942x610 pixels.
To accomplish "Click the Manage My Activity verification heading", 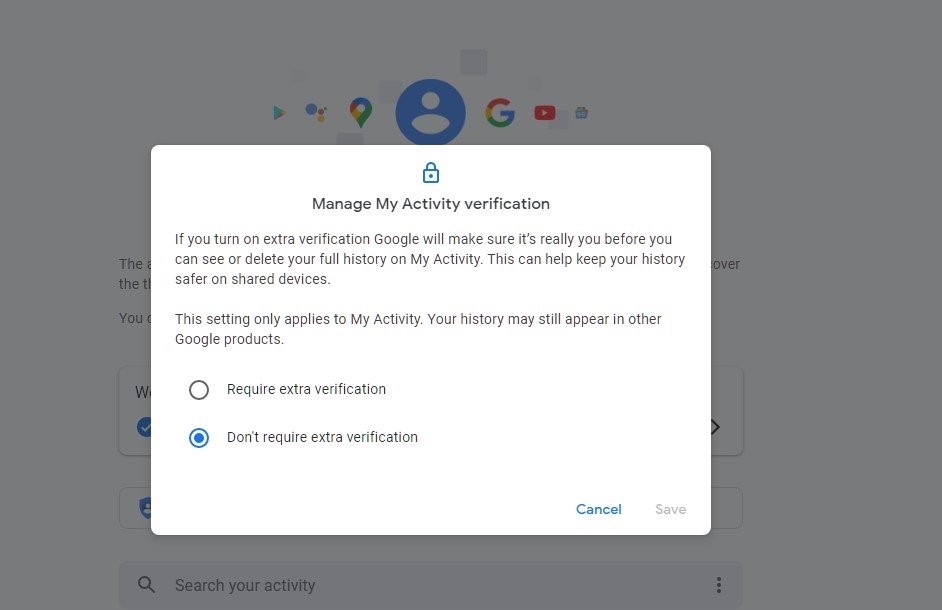I will (x=431, y=204).
